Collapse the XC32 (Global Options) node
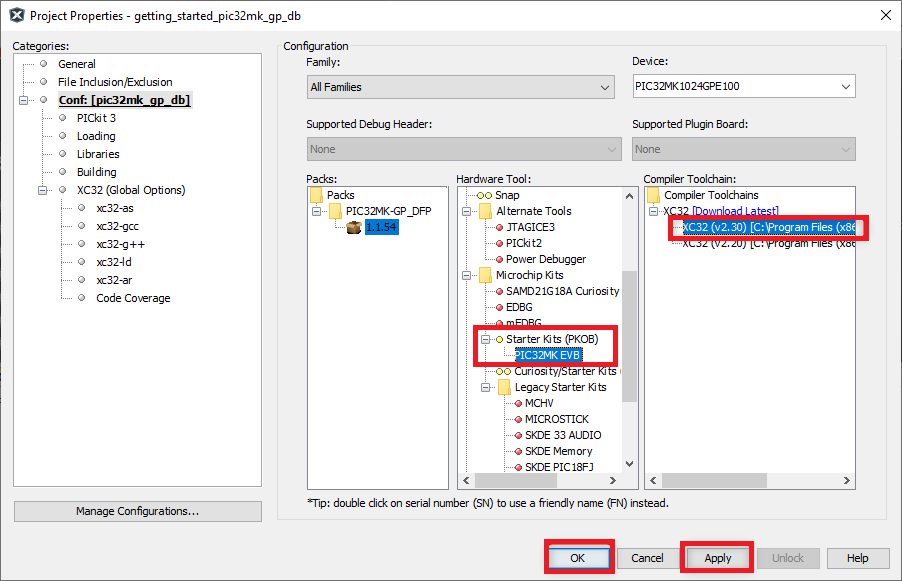 (x=43, y=190)
